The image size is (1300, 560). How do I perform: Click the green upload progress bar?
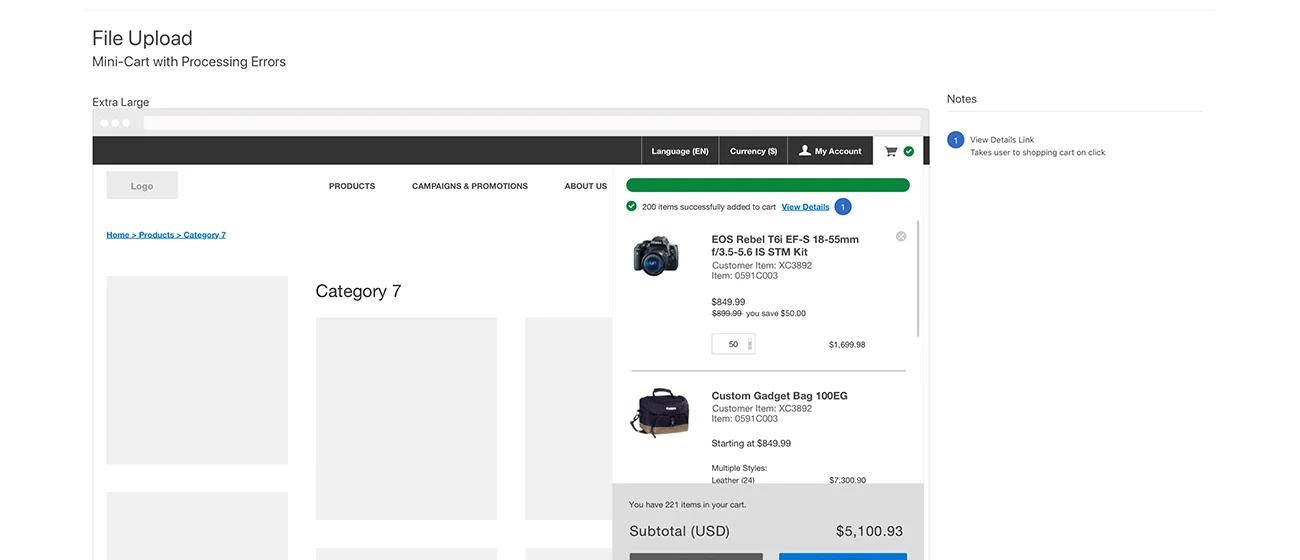coord(768,185)
